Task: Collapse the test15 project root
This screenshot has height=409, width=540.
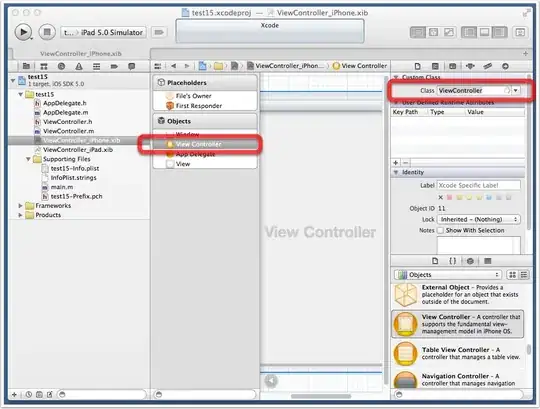Action: (13, 80)
